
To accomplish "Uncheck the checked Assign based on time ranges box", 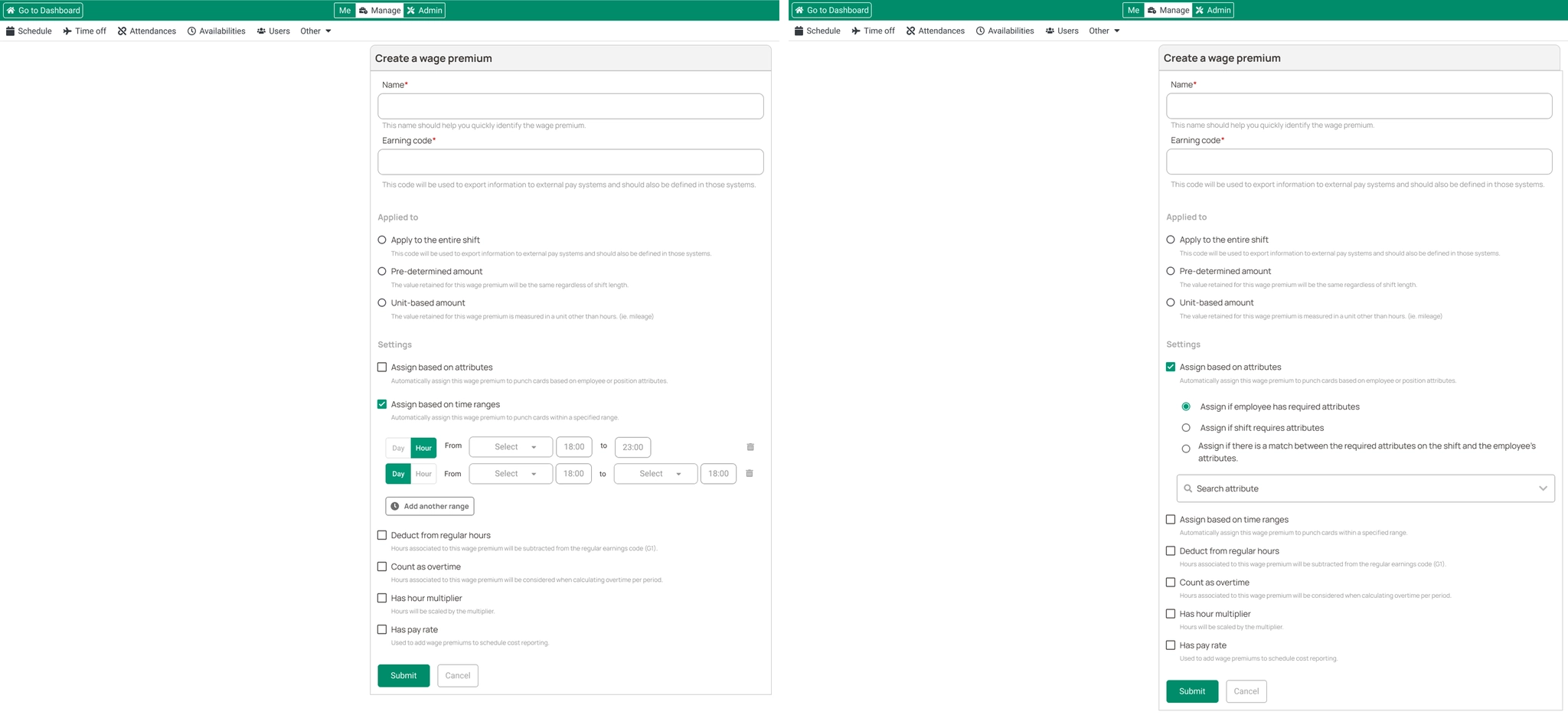I will click(382, 404).
